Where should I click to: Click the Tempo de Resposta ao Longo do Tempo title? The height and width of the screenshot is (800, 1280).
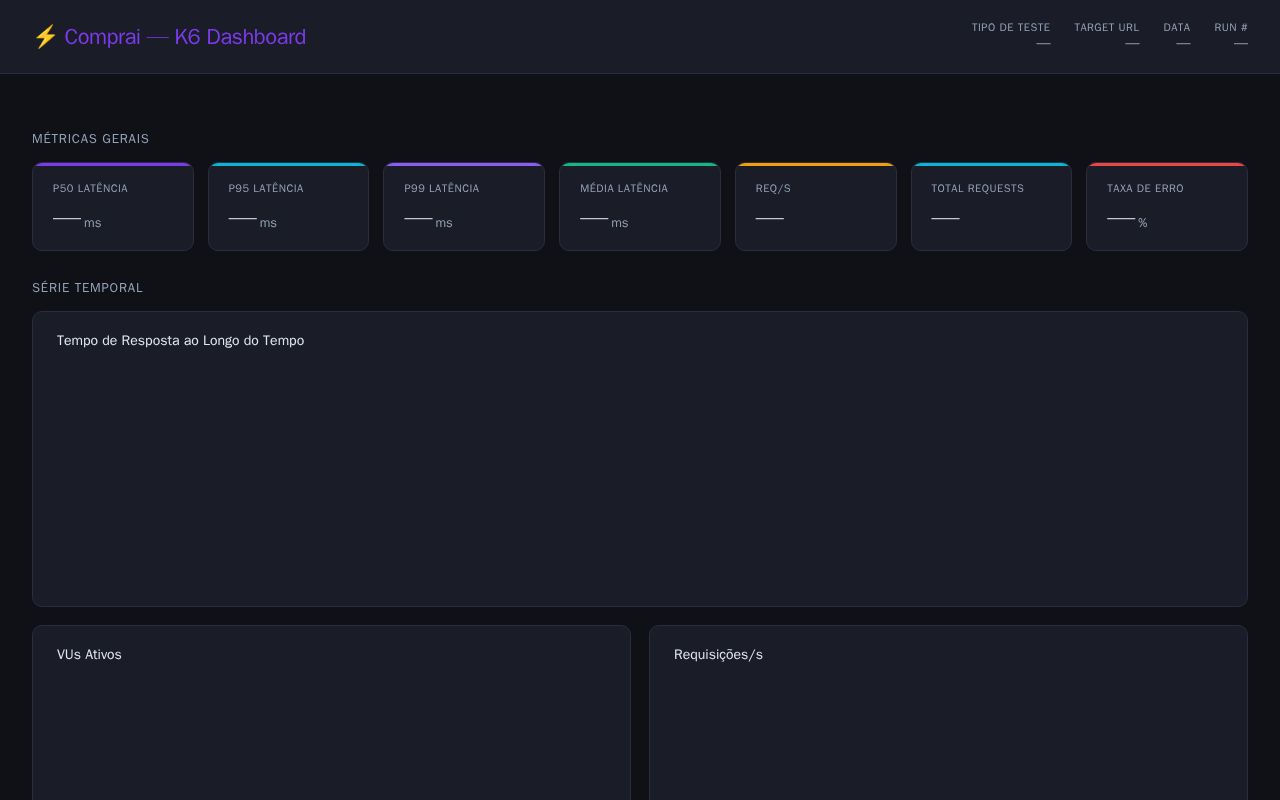pyautogui.click(x=180, y=341)
